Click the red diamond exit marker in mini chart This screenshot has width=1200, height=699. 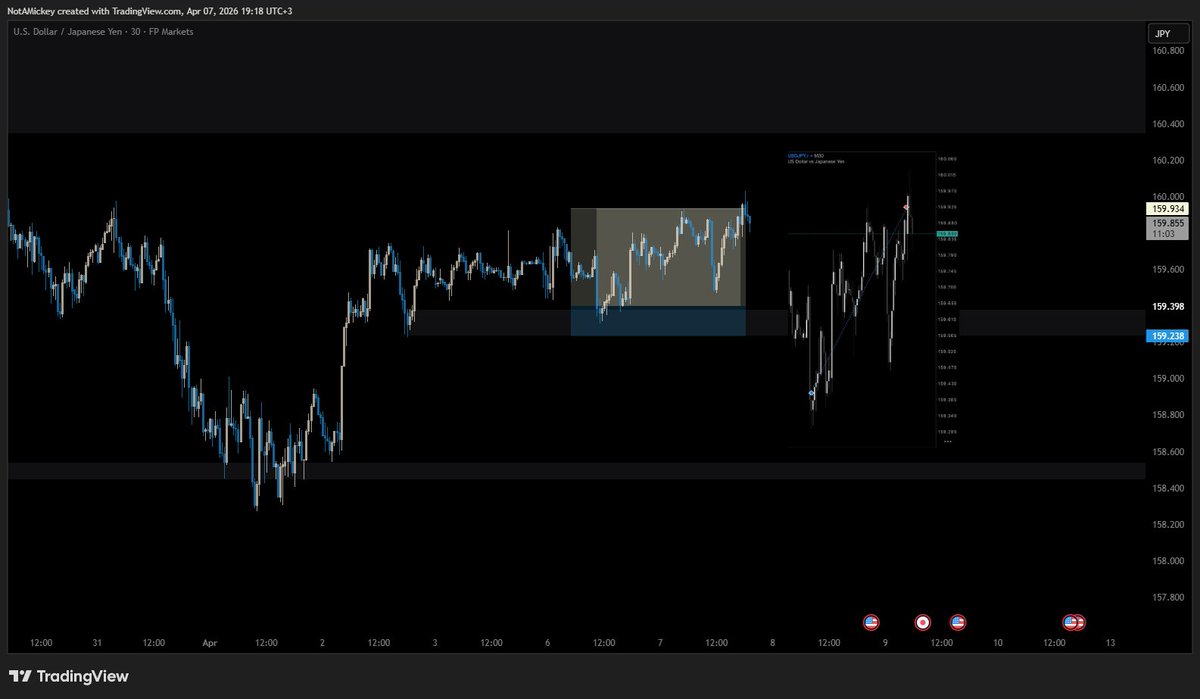(x=906, y=207)
